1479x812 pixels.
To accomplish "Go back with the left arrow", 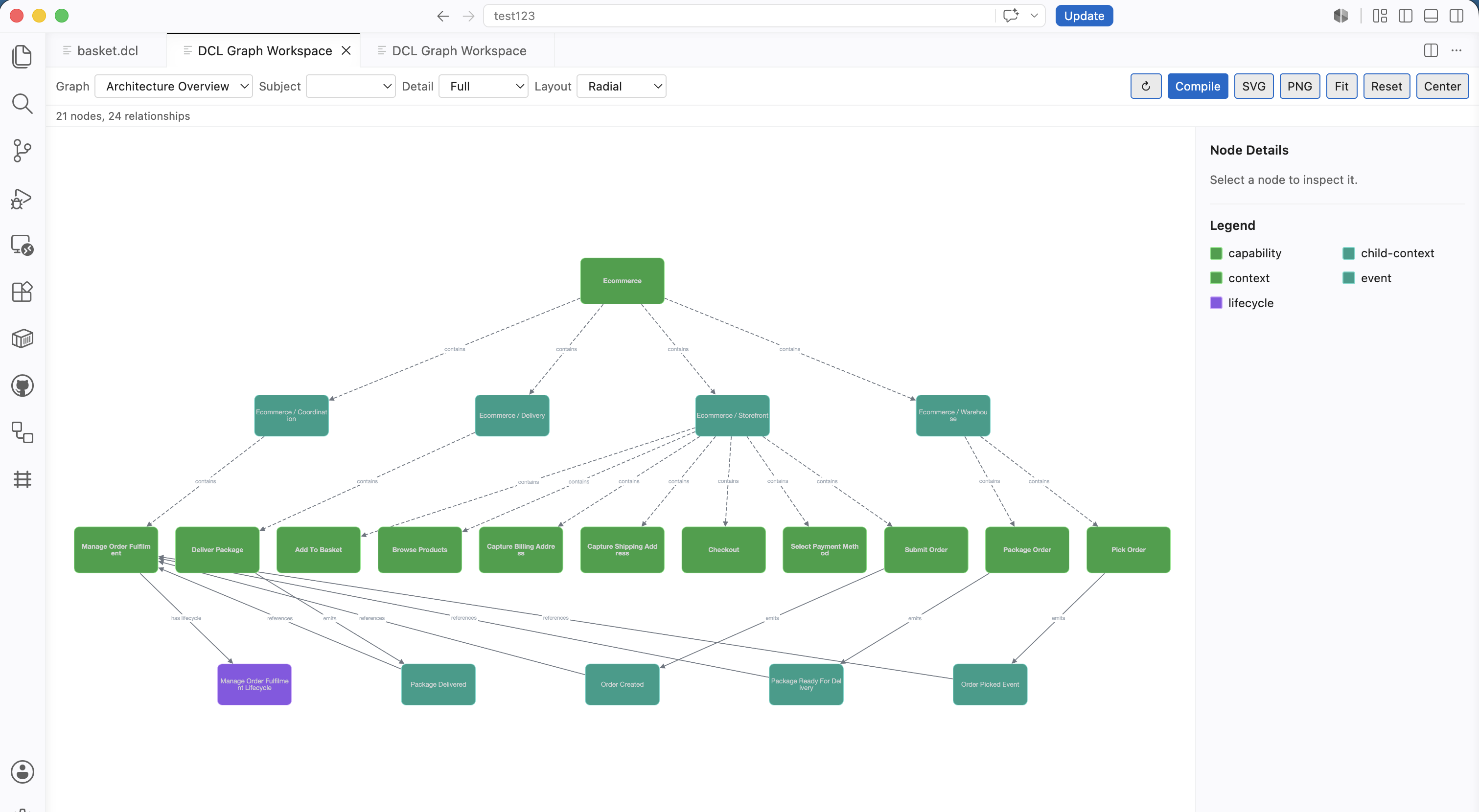I will (442, 16).
